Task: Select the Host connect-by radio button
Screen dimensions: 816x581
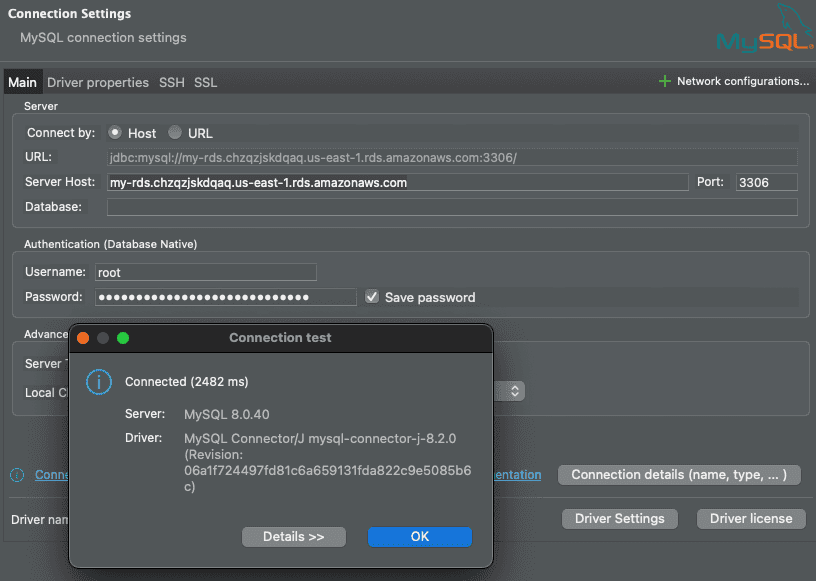Action: pos(115,132)
